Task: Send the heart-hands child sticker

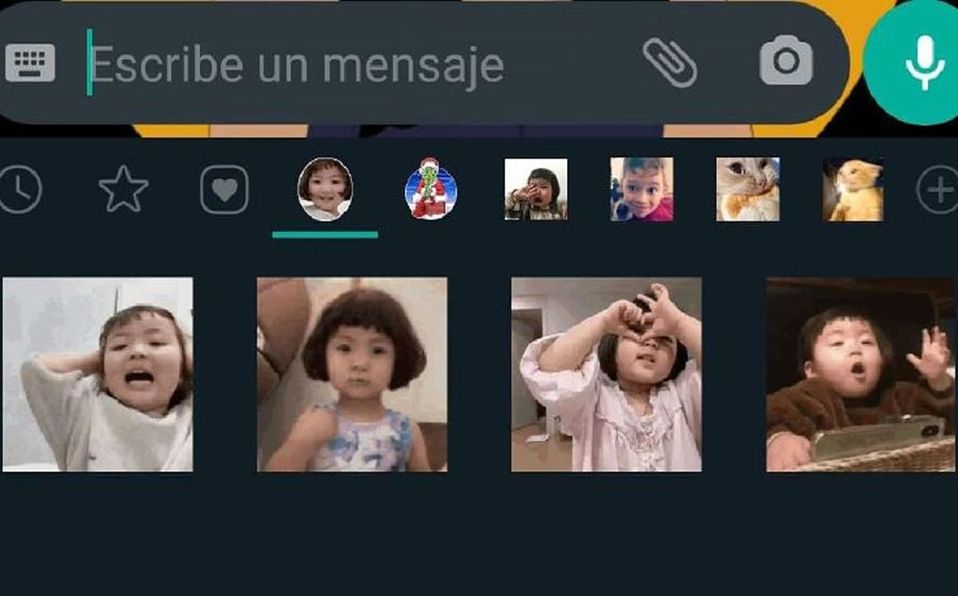Action: [x=606, y=375]
